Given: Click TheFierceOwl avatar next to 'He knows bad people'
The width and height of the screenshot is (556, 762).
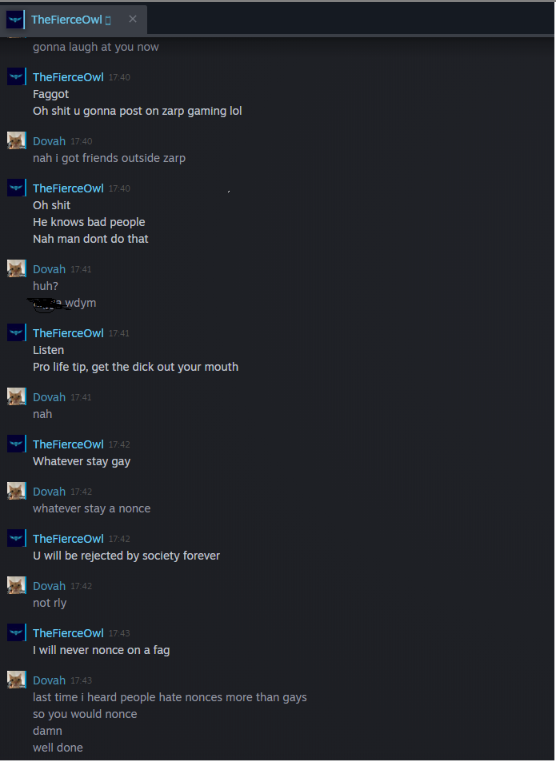Looking at the screenshot, I should (x=16, y=188).
